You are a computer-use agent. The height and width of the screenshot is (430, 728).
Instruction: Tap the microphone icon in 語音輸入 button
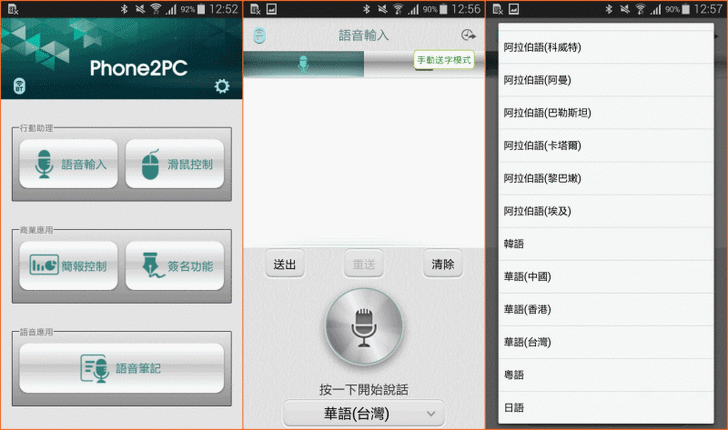[x=44, y=164]
